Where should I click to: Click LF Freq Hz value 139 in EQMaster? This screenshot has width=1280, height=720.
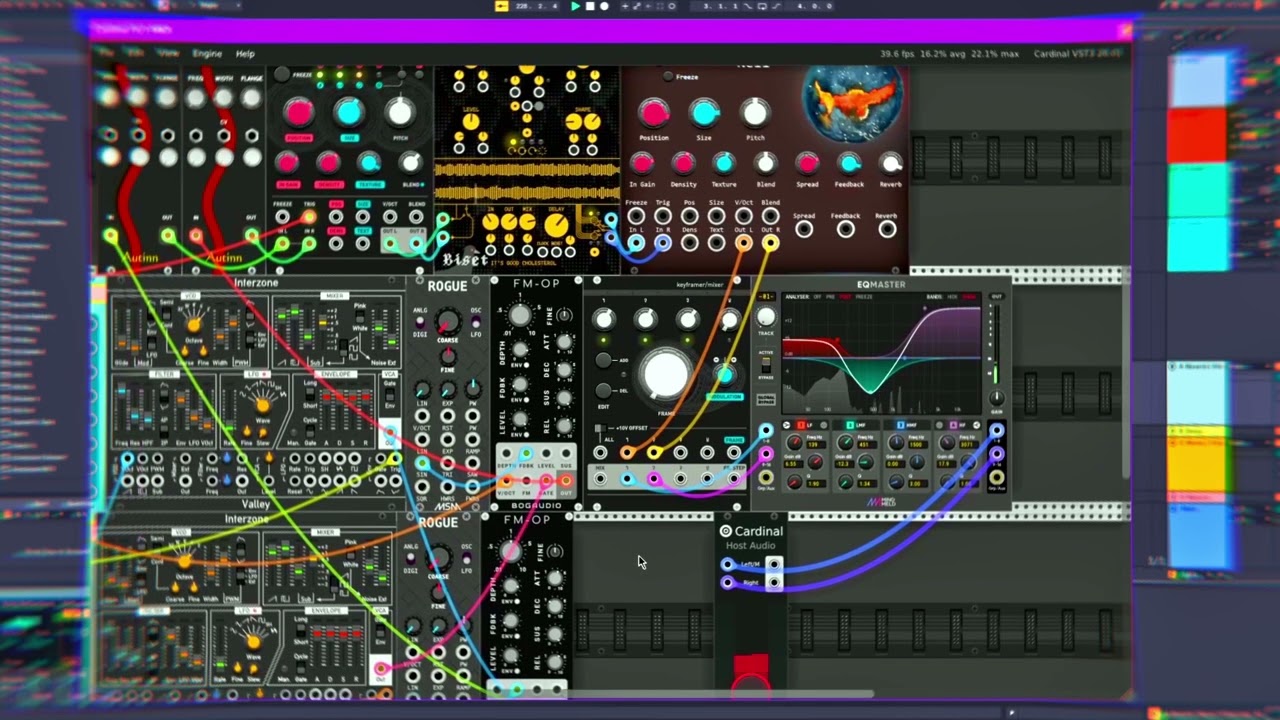pos(817,444)
